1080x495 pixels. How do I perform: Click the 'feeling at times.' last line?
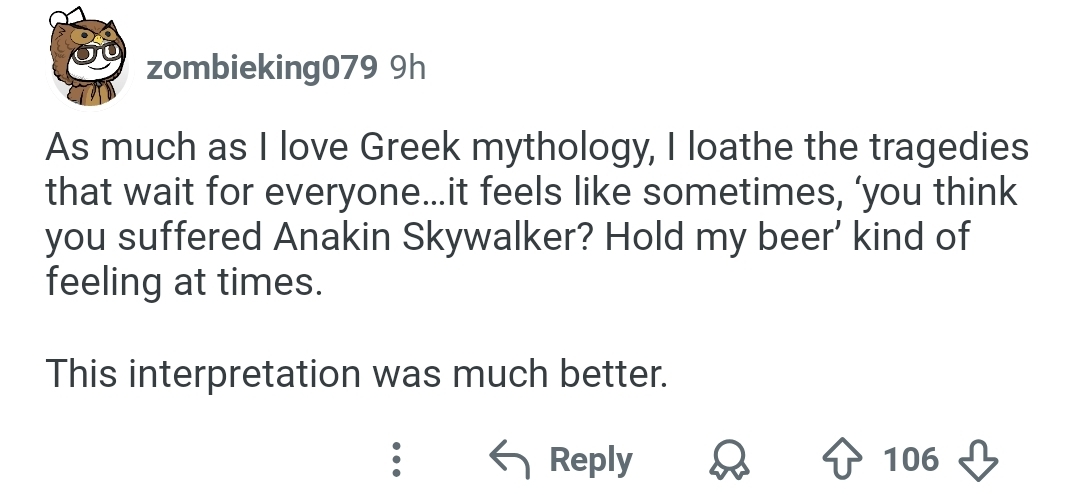pyautogui.click(x=184, y=282)
